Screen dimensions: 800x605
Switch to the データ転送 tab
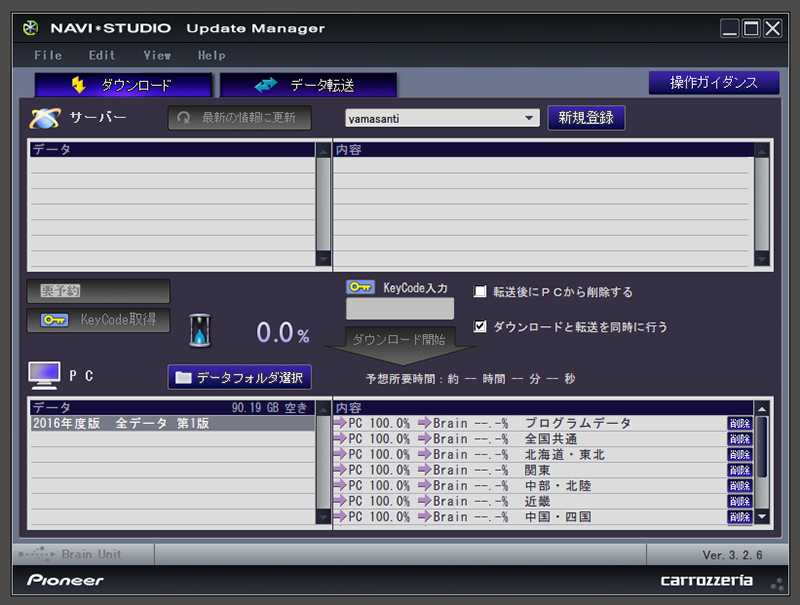point(308,85)
